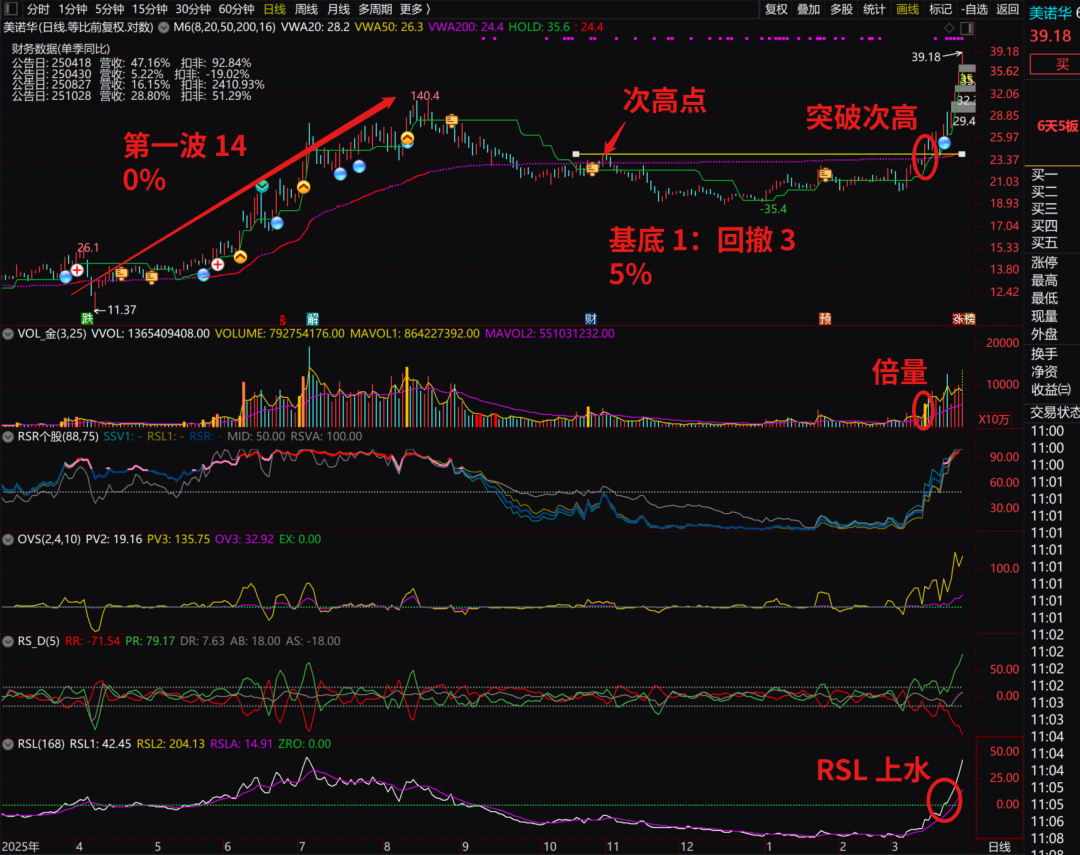Select the 日线 daily tab
This screenshot has width=1080, height=855.
(275, 9)
